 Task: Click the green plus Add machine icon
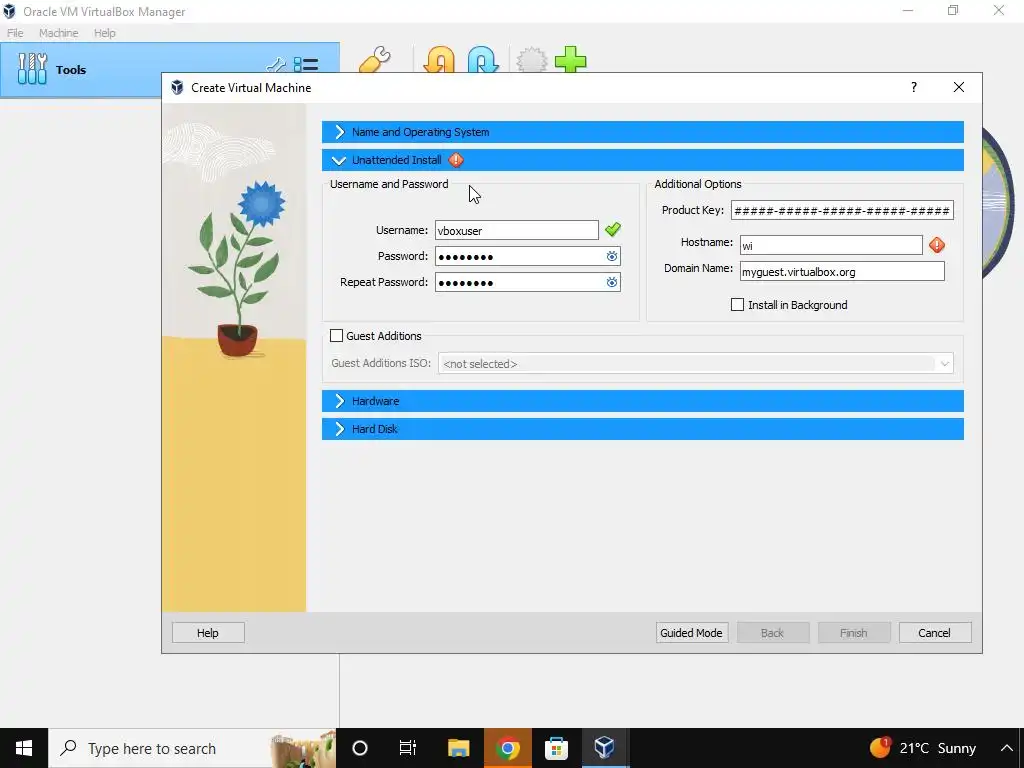(570, 59)
